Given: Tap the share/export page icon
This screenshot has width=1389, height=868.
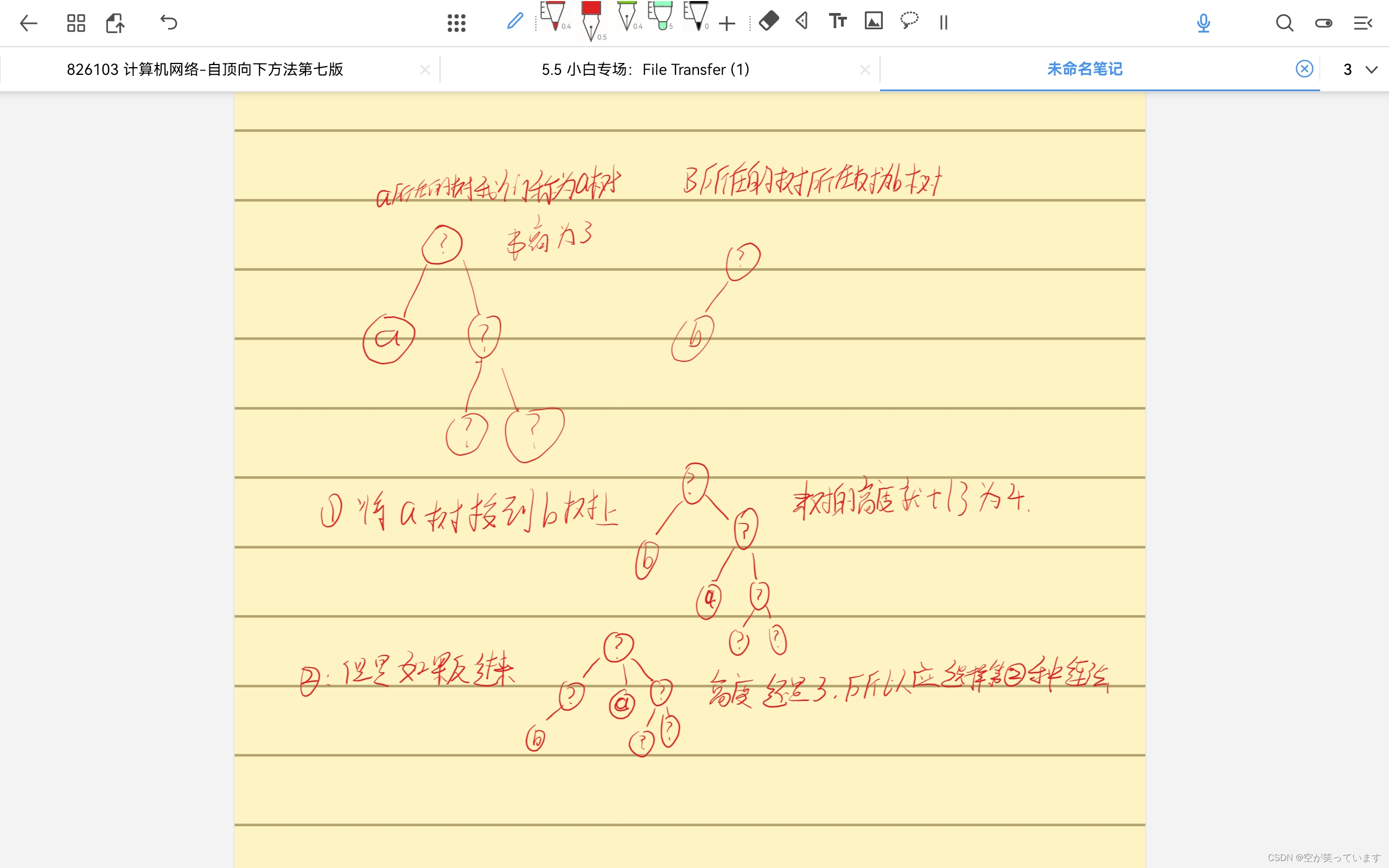Looking at the screenshot, I should [x=115, y=23].
